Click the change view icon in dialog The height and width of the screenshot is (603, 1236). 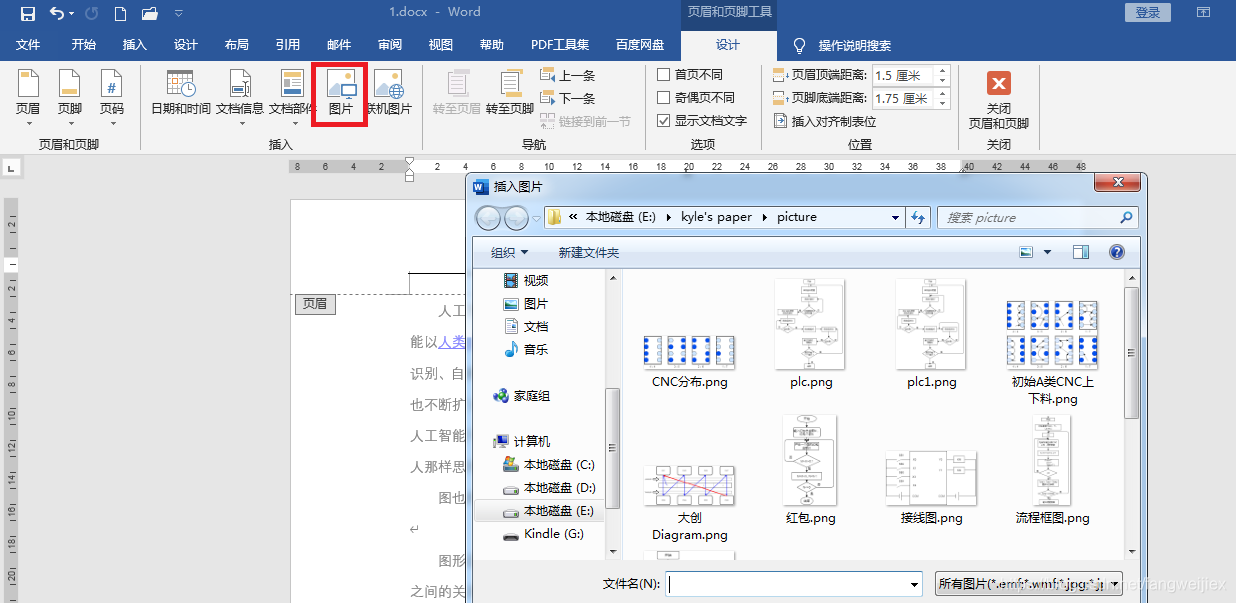(x=1026, y=252)
